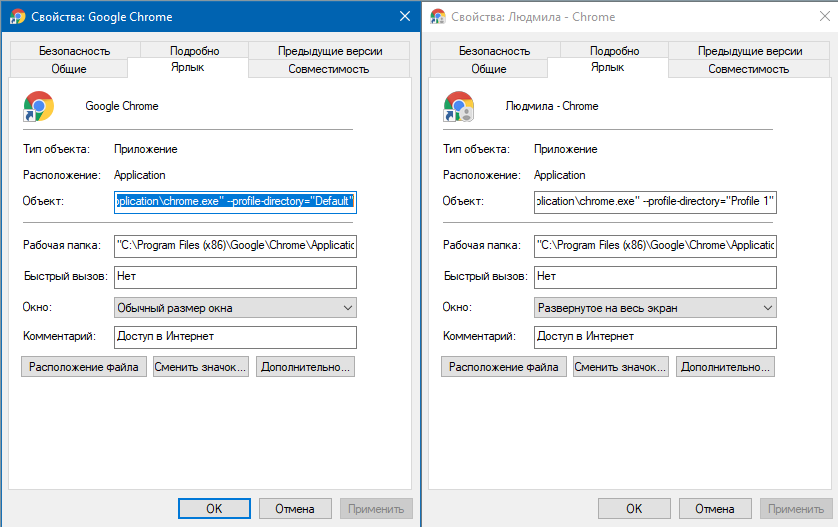Click Быстрый вызов field in Людмила window
This screenshot has width=838, height=527.
655,277
